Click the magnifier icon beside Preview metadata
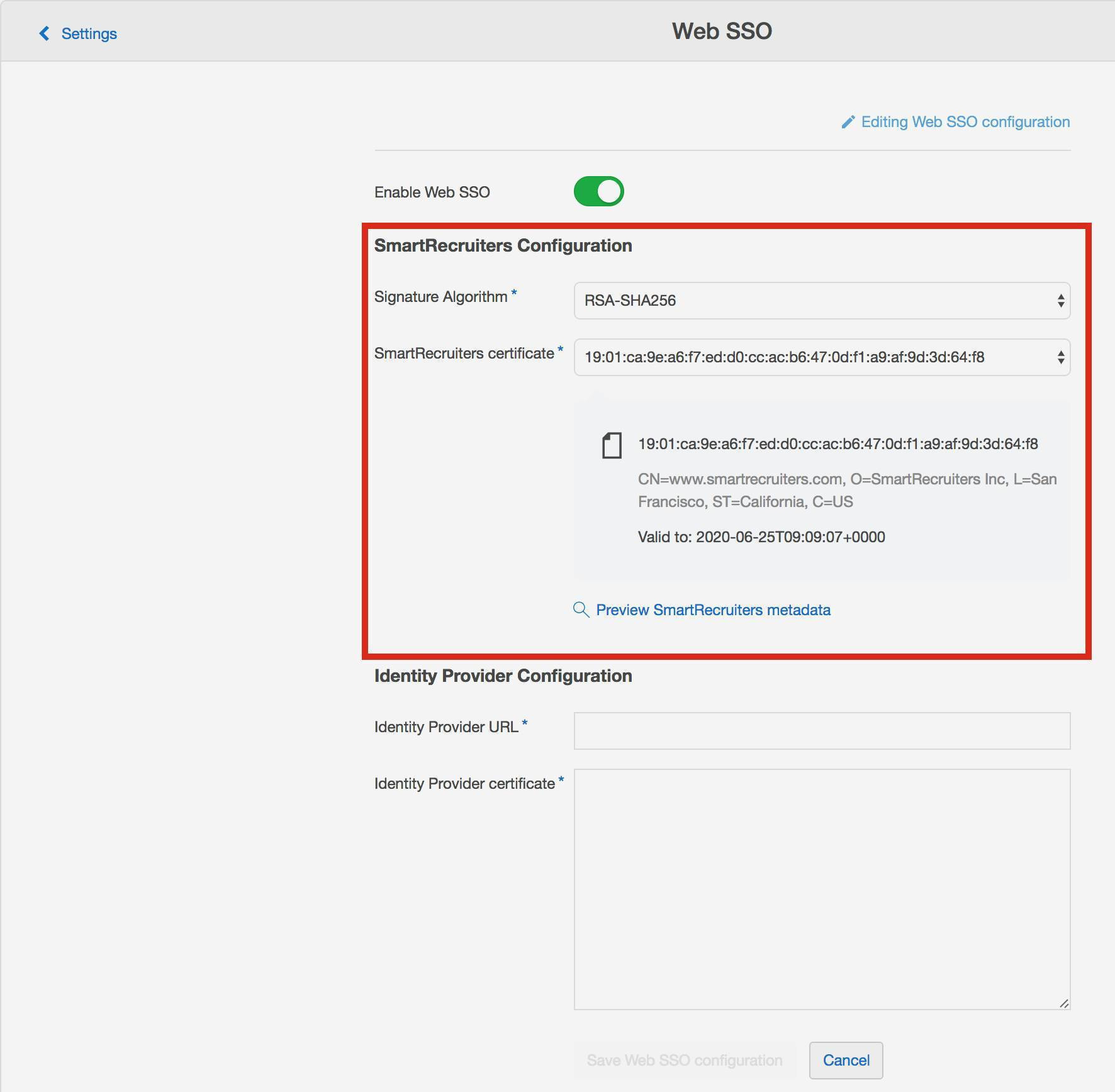The image size is (1115, 1092). pos(581,610)
